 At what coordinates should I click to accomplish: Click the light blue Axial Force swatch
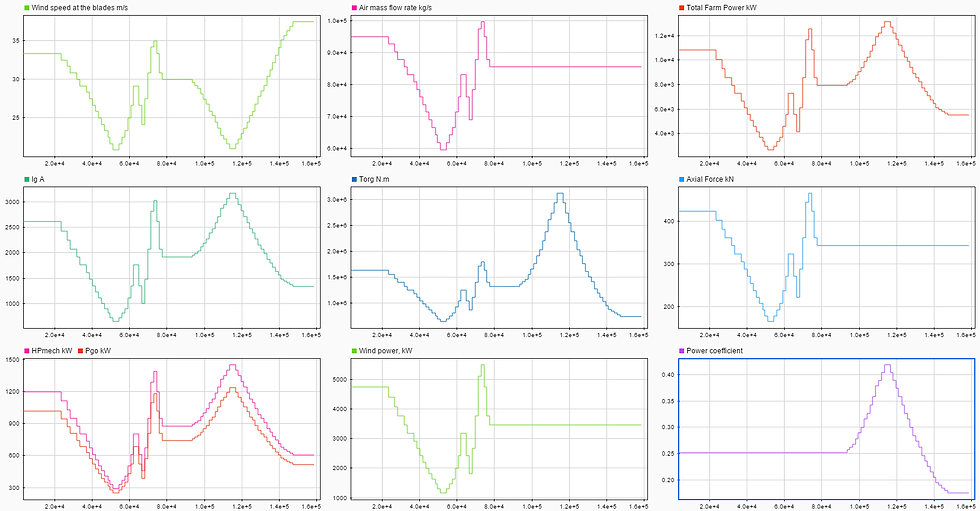pos(682,179)
